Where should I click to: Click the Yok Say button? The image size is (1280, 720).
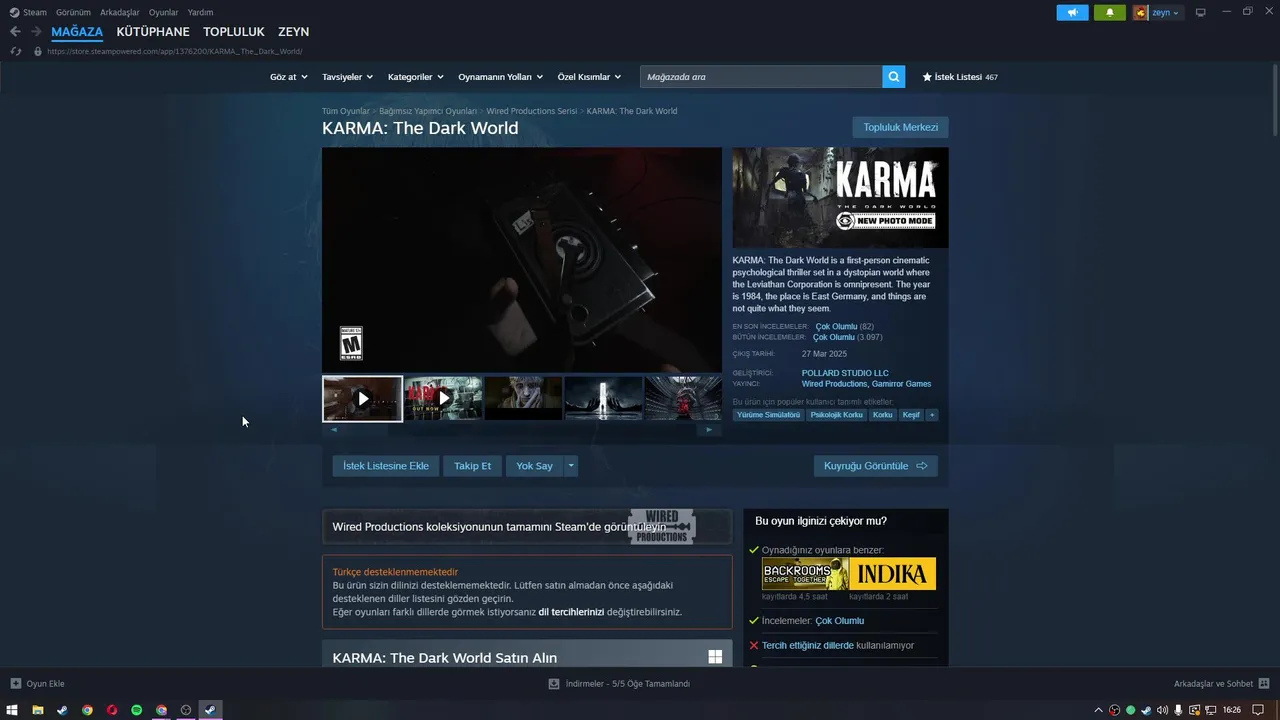click(x=535, y=466)
